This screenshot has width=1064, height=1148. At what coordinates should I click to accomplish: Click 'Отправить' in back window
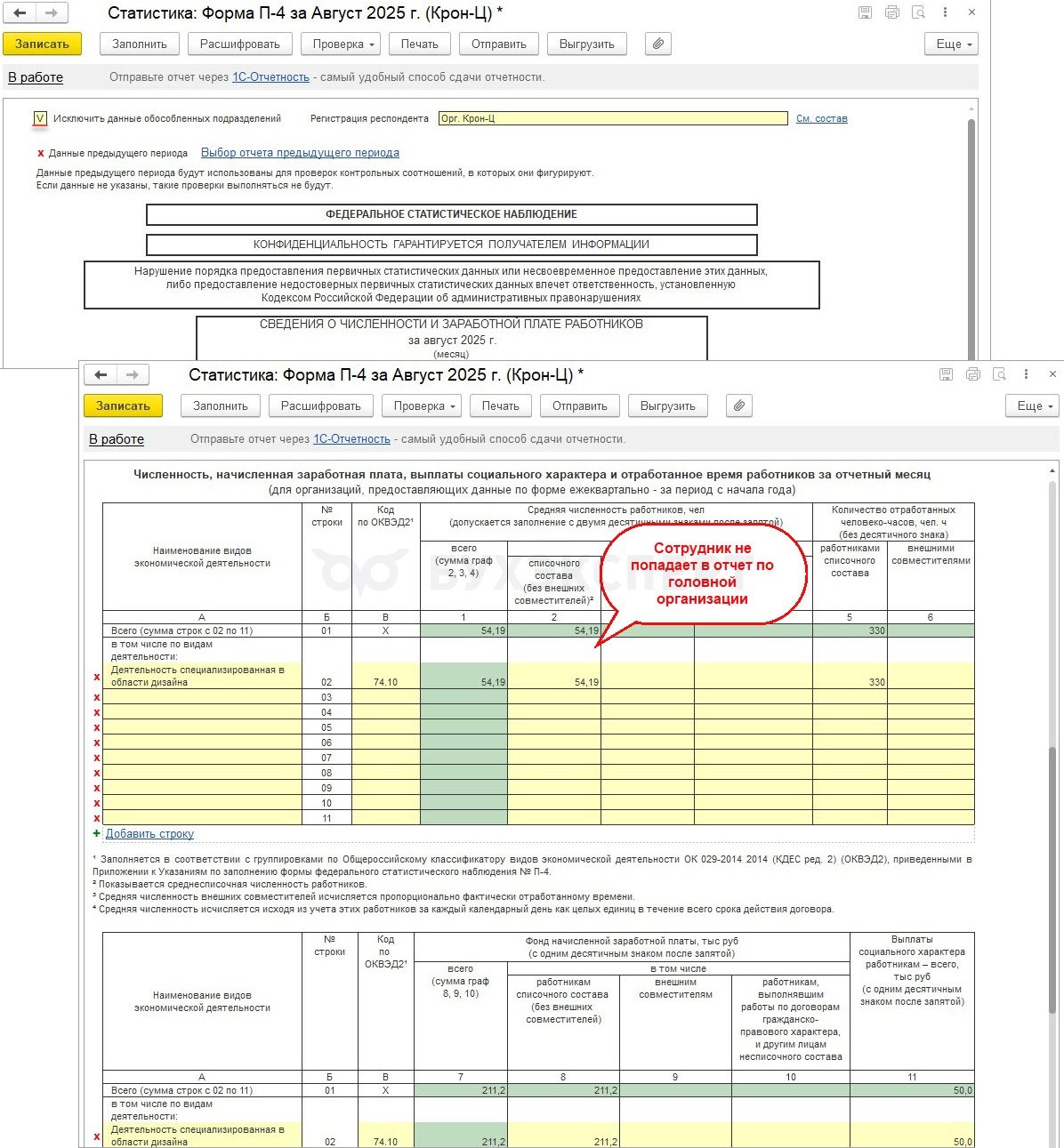click(499, 44)
